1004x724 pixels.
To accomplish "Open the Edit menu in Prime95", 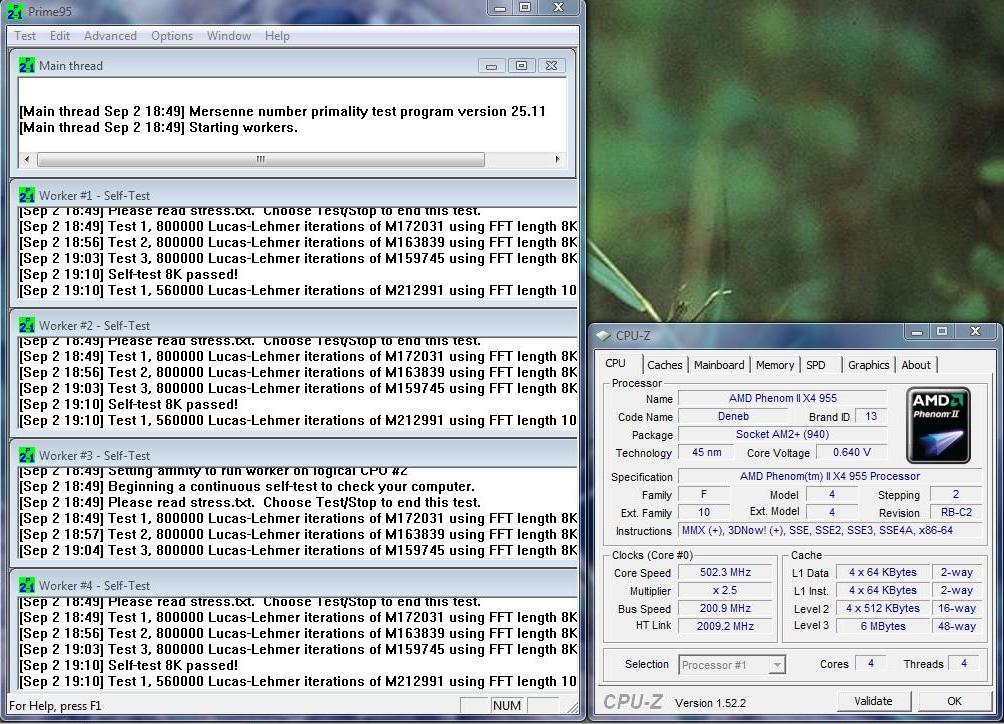I will [60, 36].
